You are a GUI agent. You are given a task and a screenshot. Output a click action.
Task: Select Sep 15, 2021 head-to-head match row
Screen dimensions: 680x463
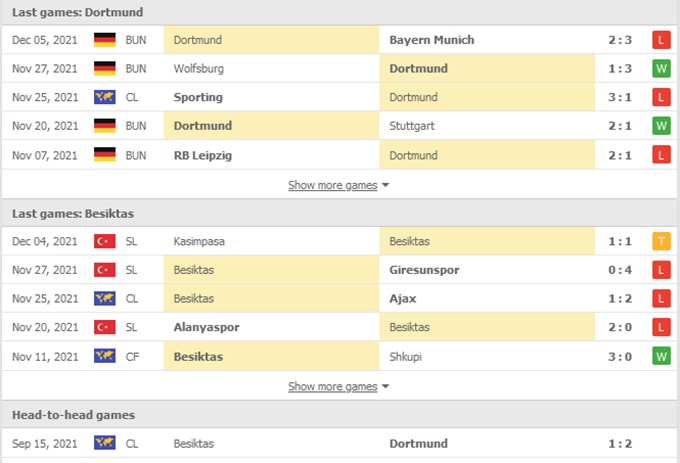click(340, 443)
